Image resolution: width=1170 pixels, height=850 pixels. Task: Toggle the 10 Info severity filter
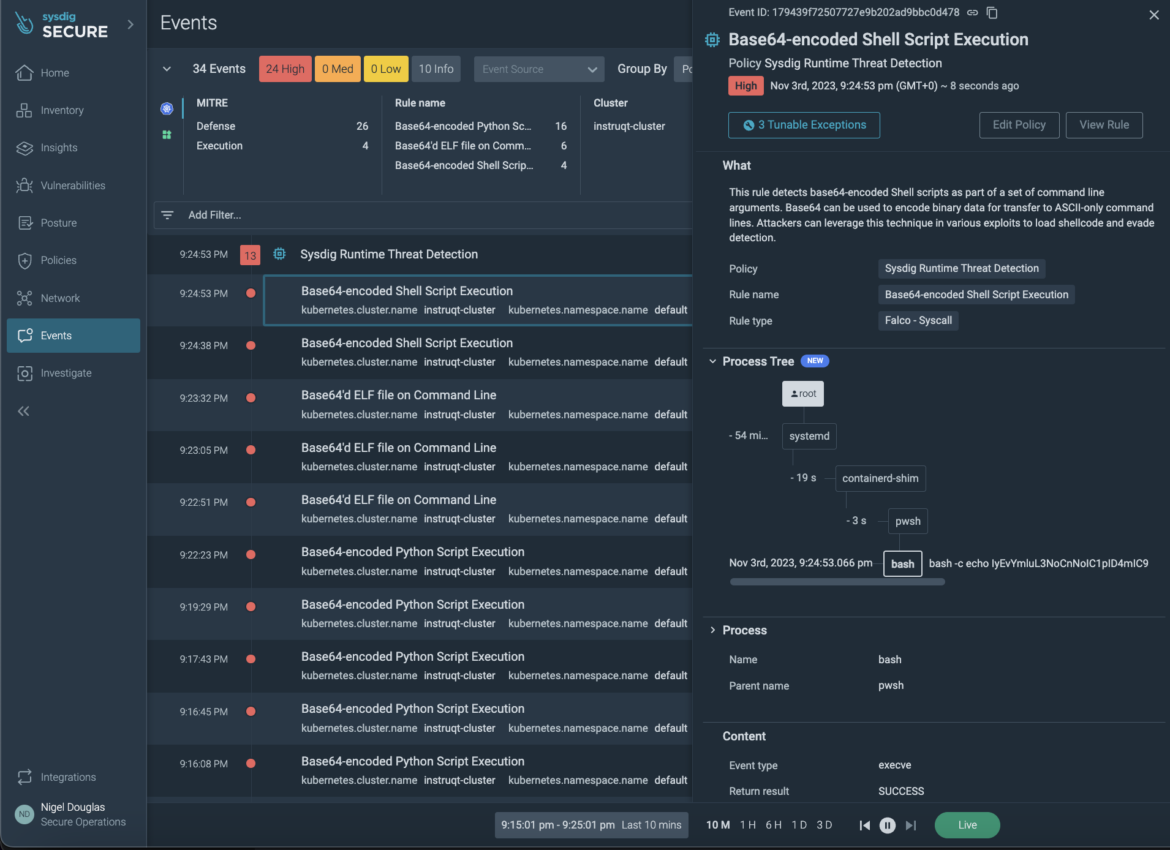point(436,69)
